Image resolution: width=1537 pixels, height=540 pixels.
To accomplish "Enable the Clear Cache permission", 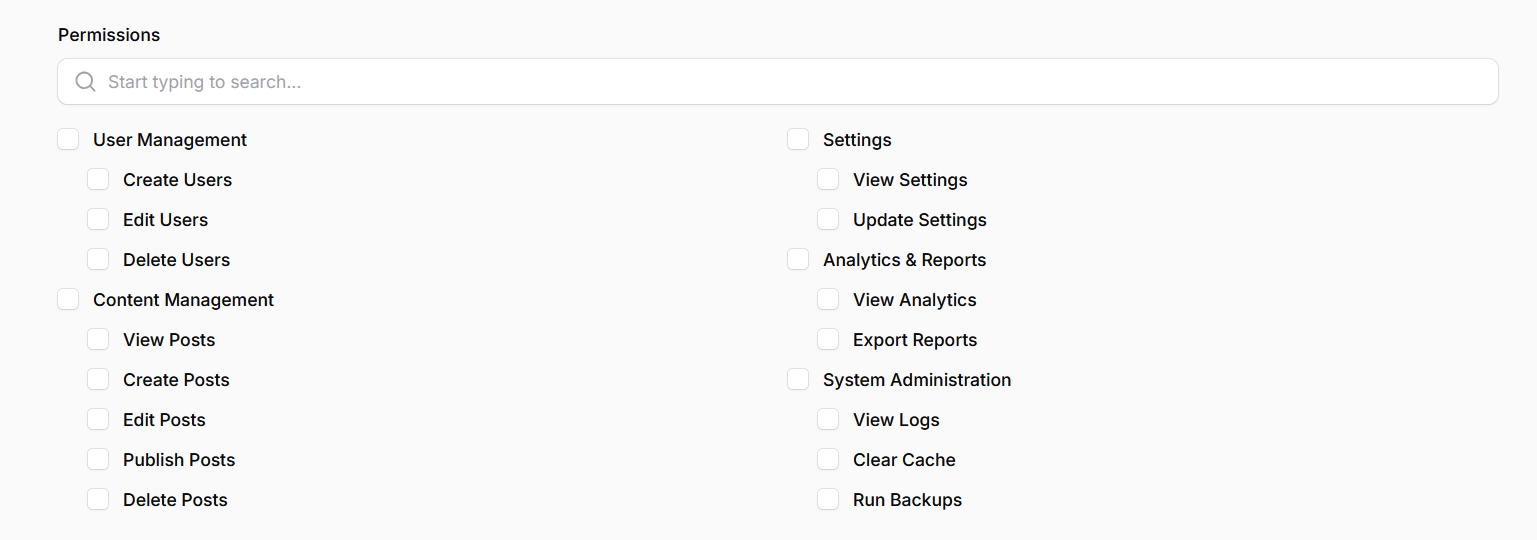I will click(828, 460).
